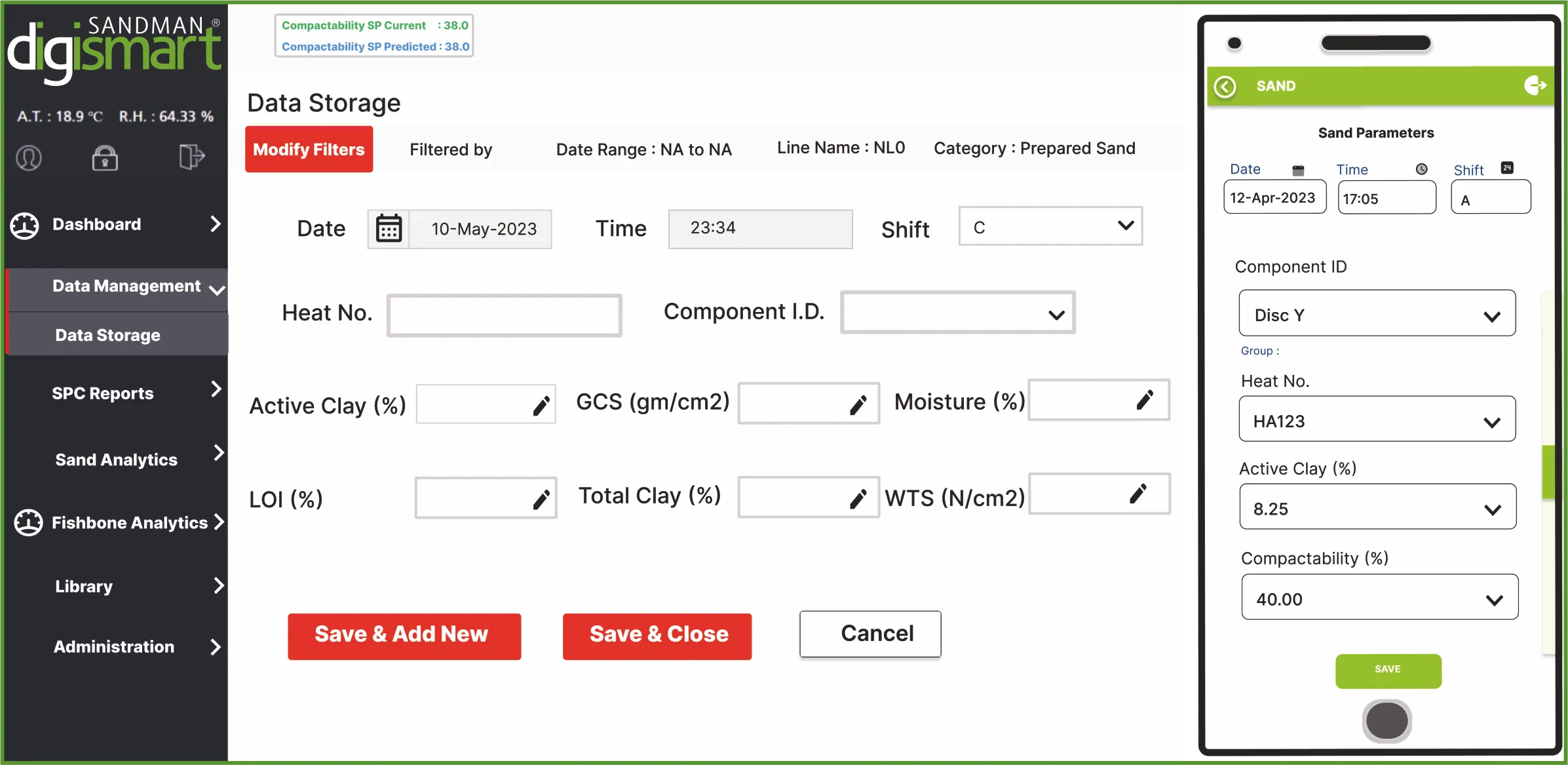
Task: Open mobile Component ID dropdown Disc Y
Action: 1377,314
